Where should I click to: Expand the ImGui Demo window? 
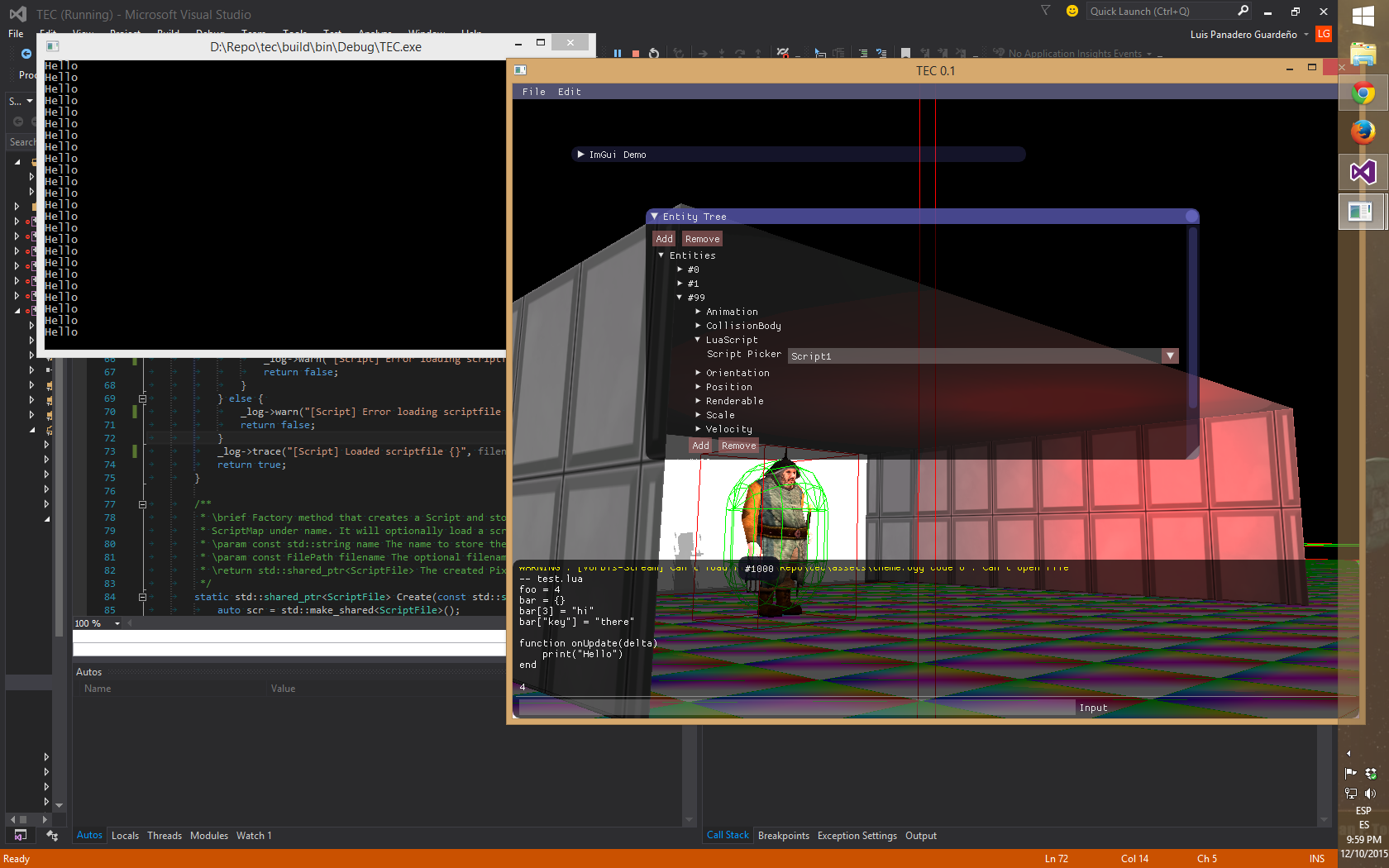pyautogui.click(x=580, y=155)
